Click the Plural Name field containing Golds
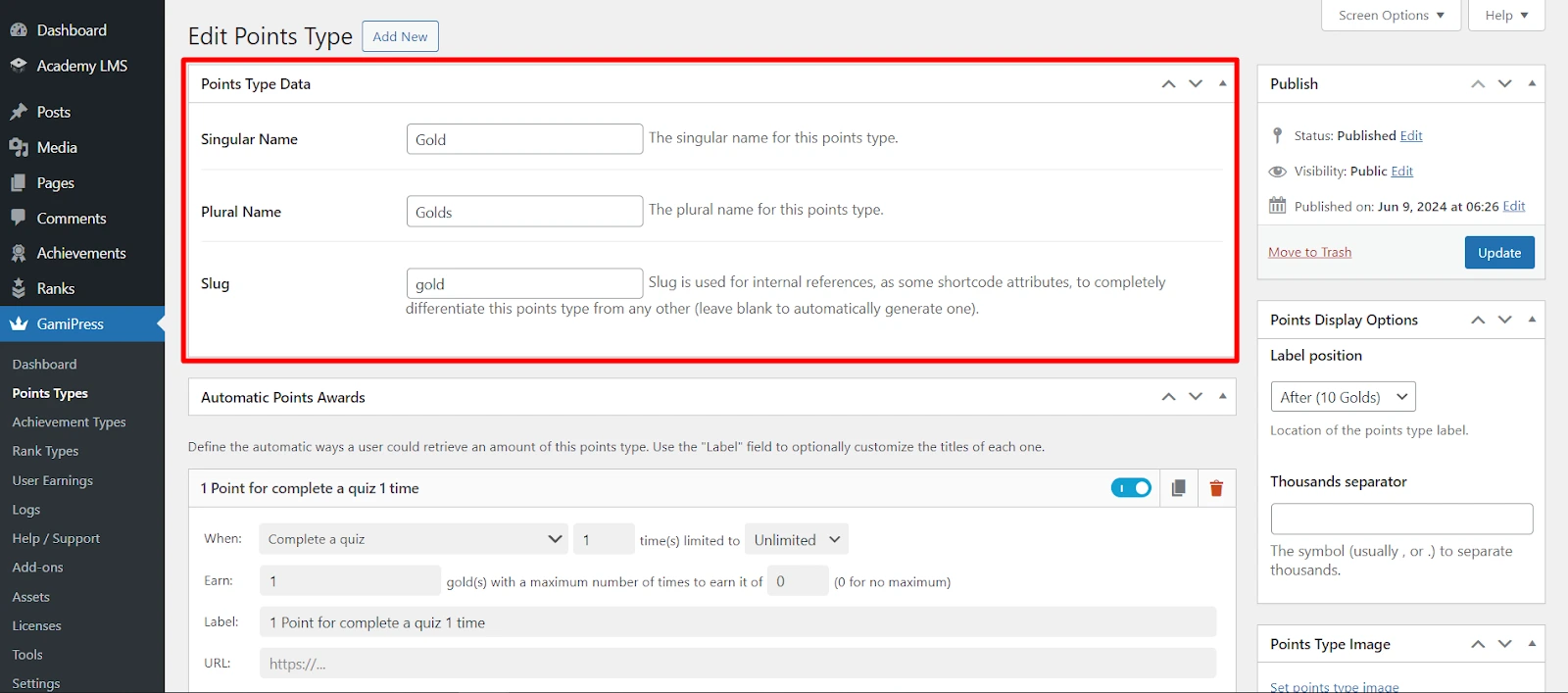1568x693 pixels. click(524, 212)
